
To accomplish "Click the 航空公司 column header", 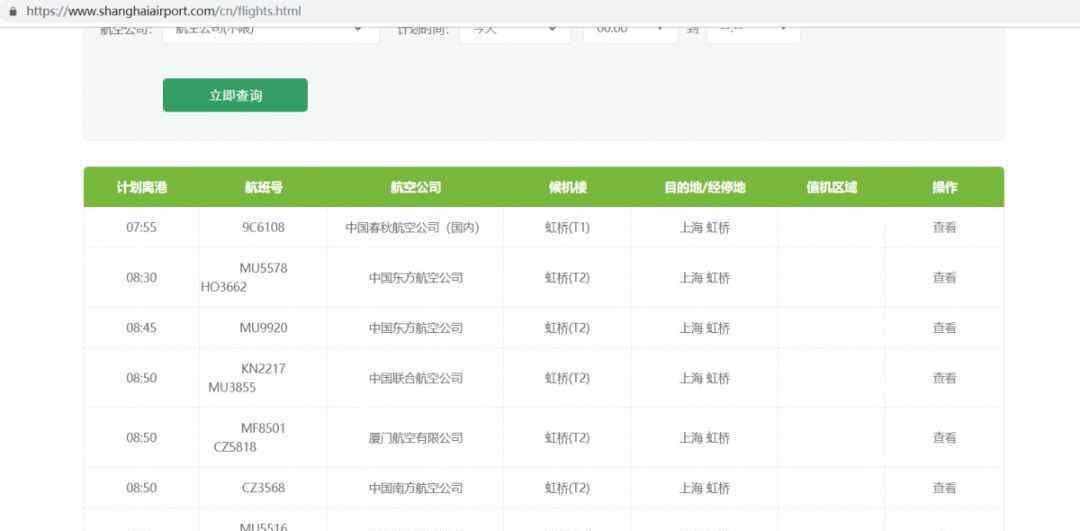I will pos(415,187).
